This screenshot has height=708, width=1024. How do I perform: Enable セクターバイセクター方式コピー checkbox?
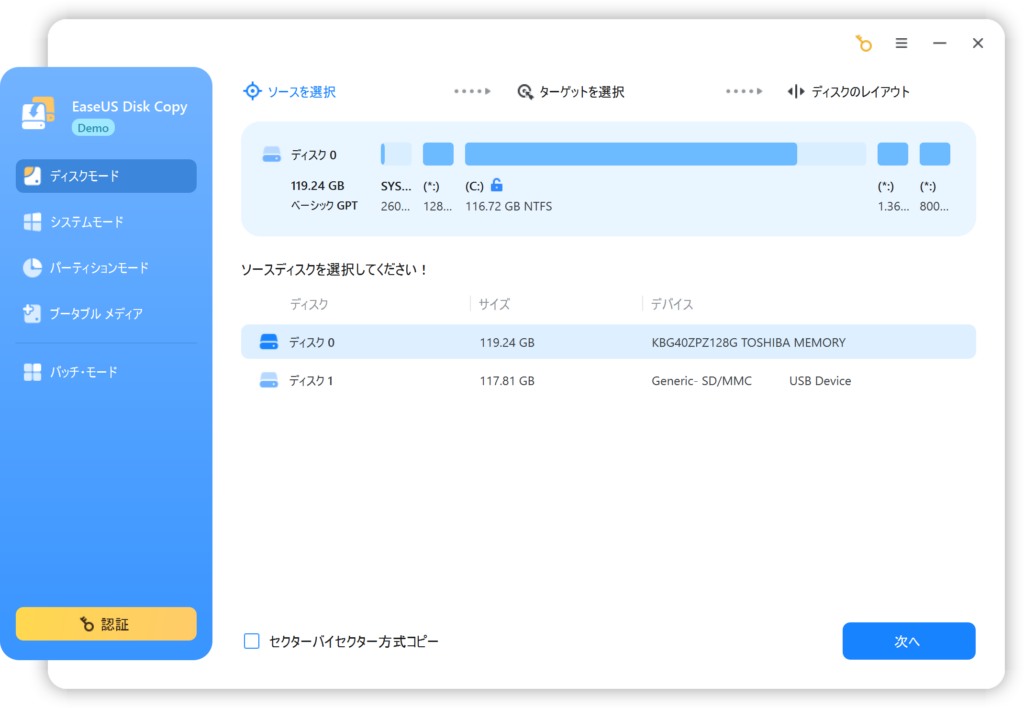(x=251, y=641)
